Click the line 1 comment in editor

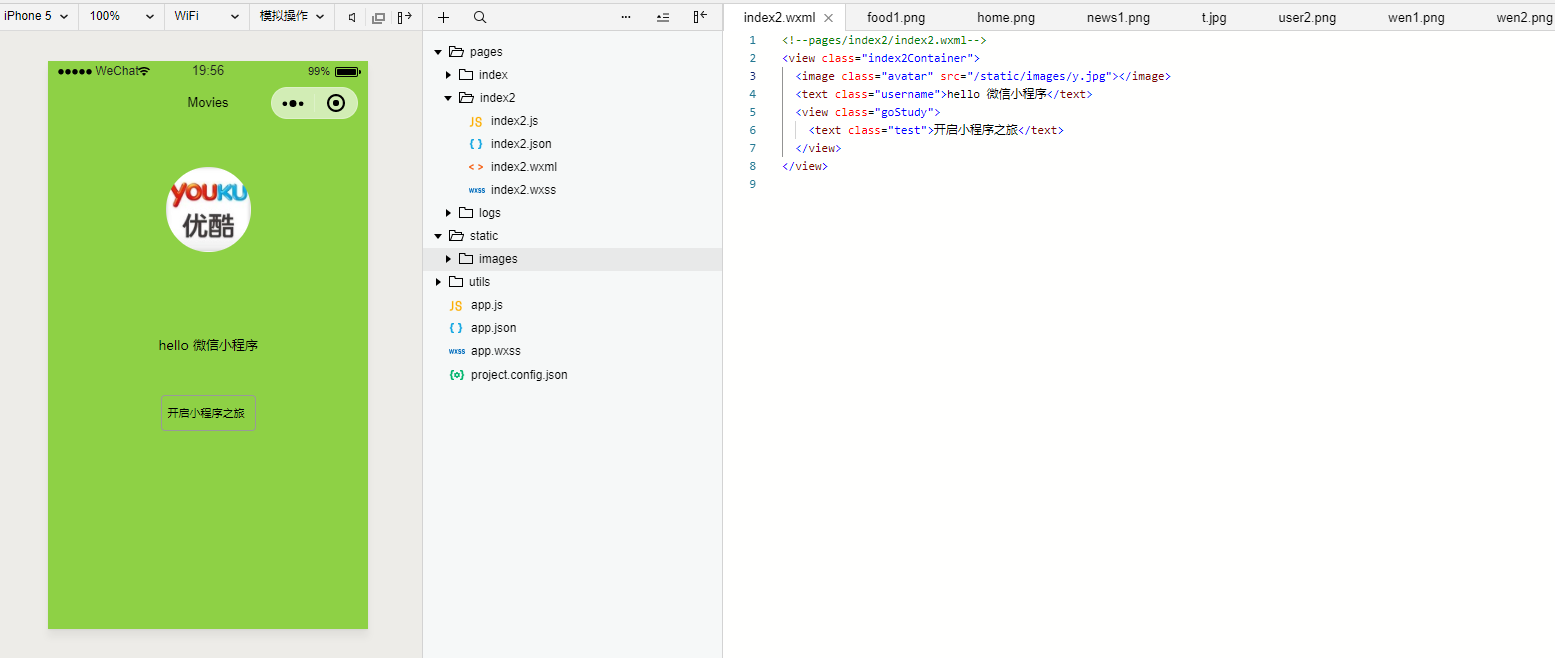pos(884,40)
